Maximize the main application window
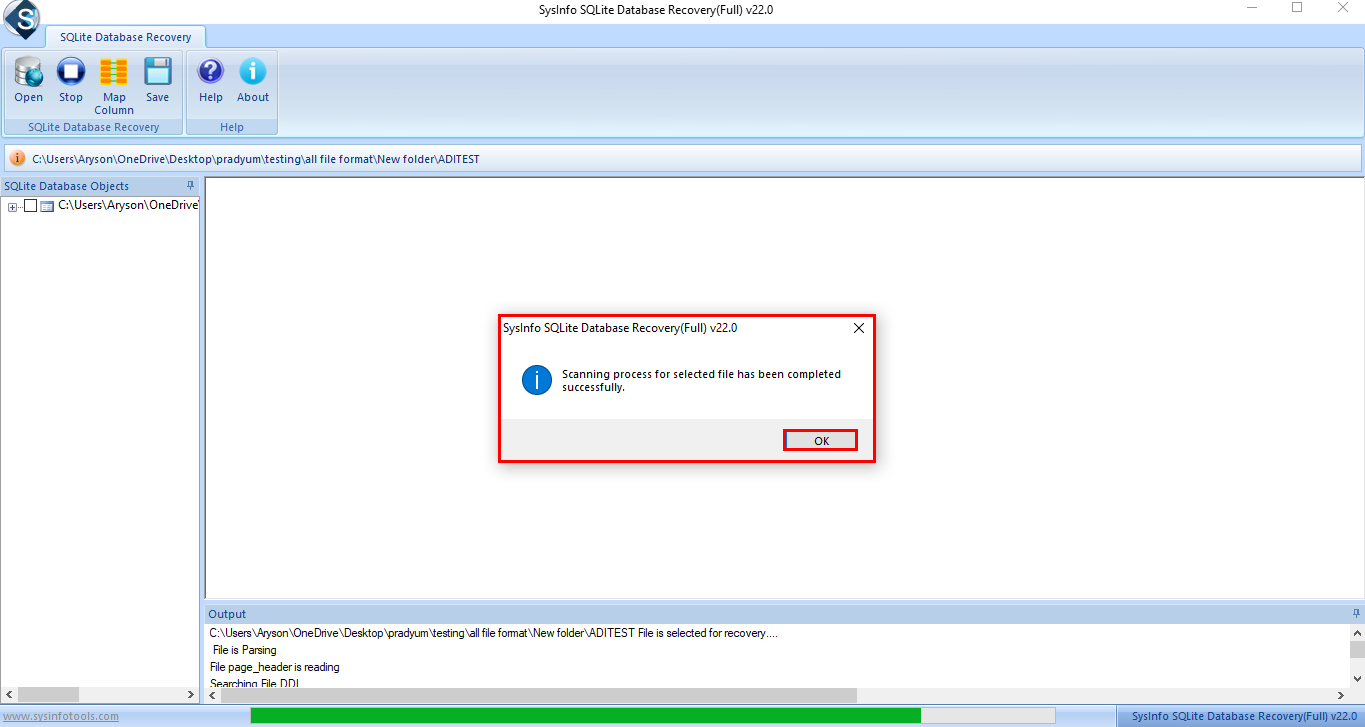 tap(1297, 9)
